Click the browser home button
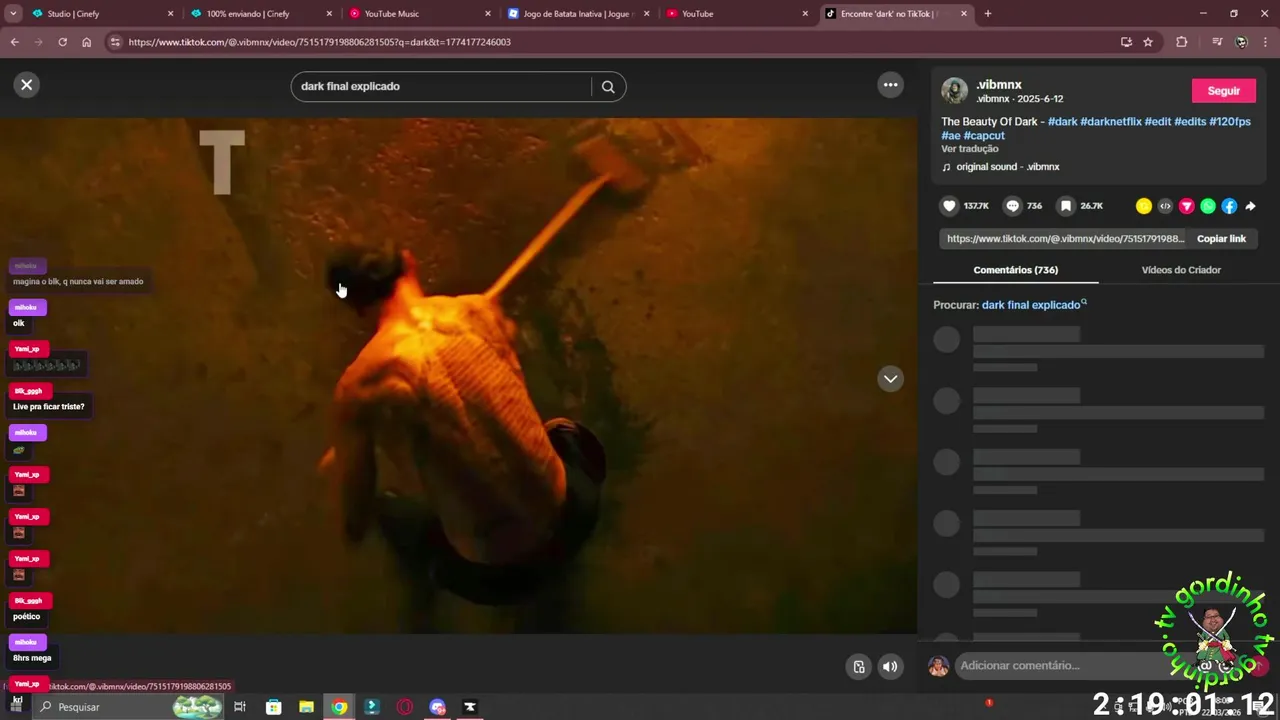 (87, 42)
